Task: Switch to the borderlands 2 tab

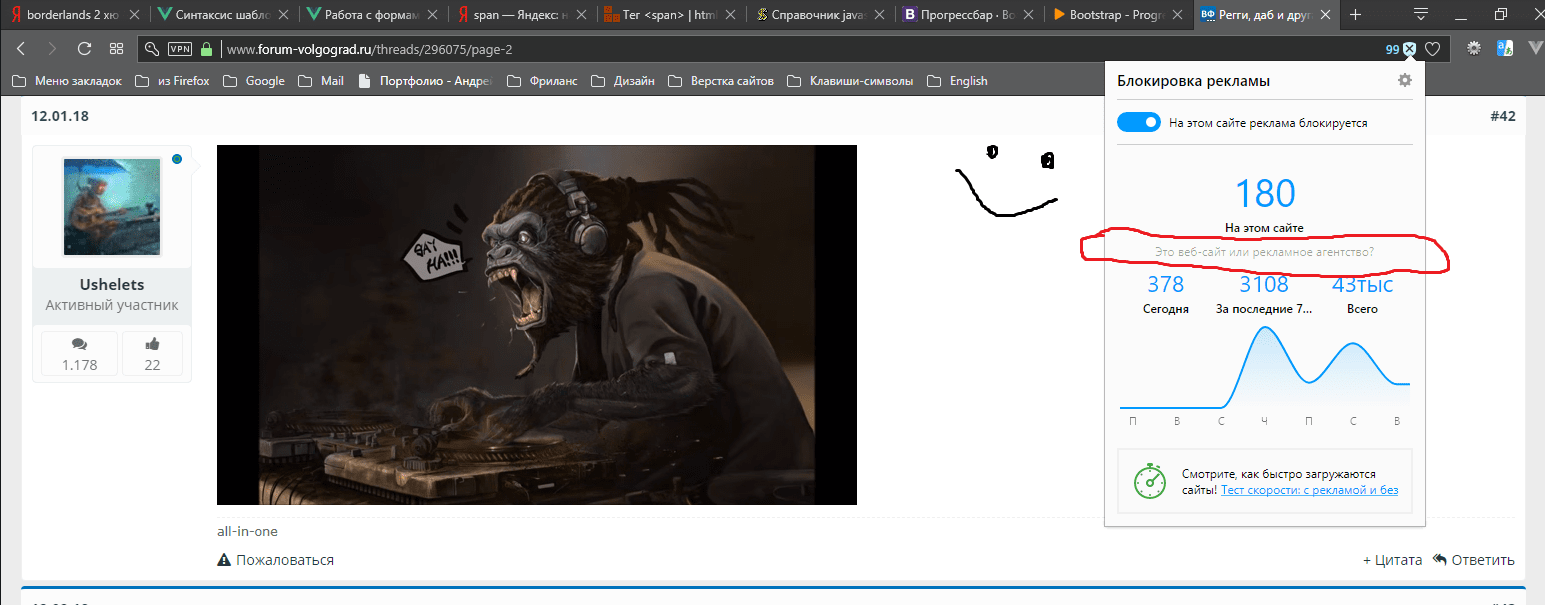Action: 75,15
